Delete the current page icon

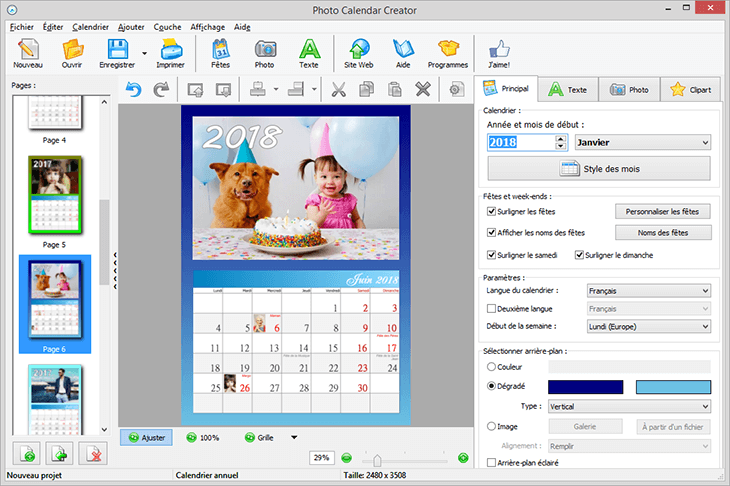[94, 453]
